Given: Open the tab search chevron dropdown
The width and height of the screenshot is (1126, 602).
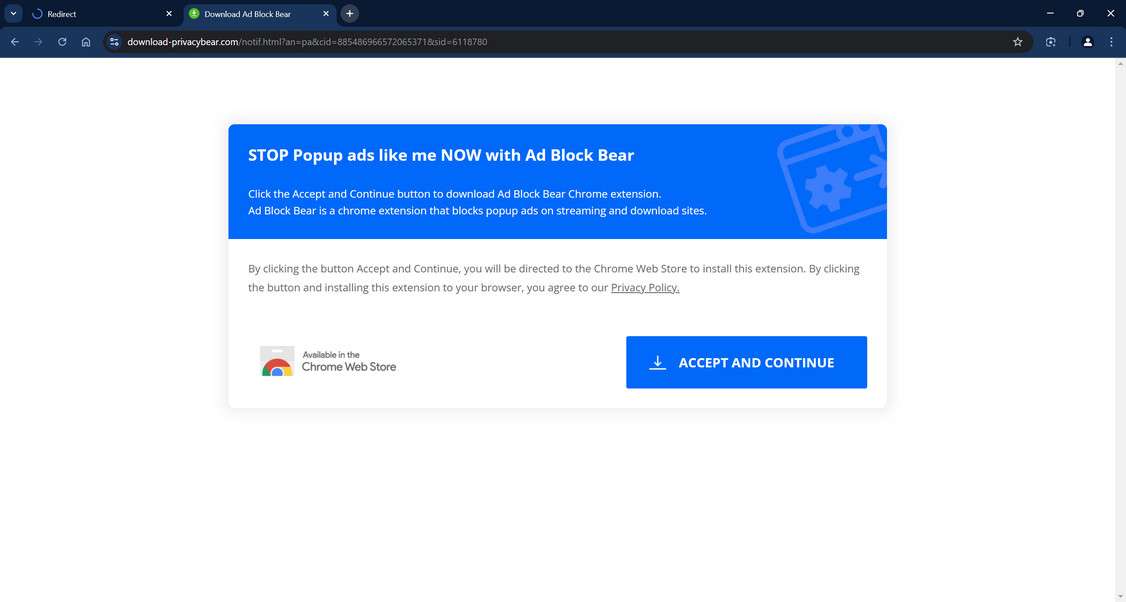Looking at the screenshot, I should (13, 13).
